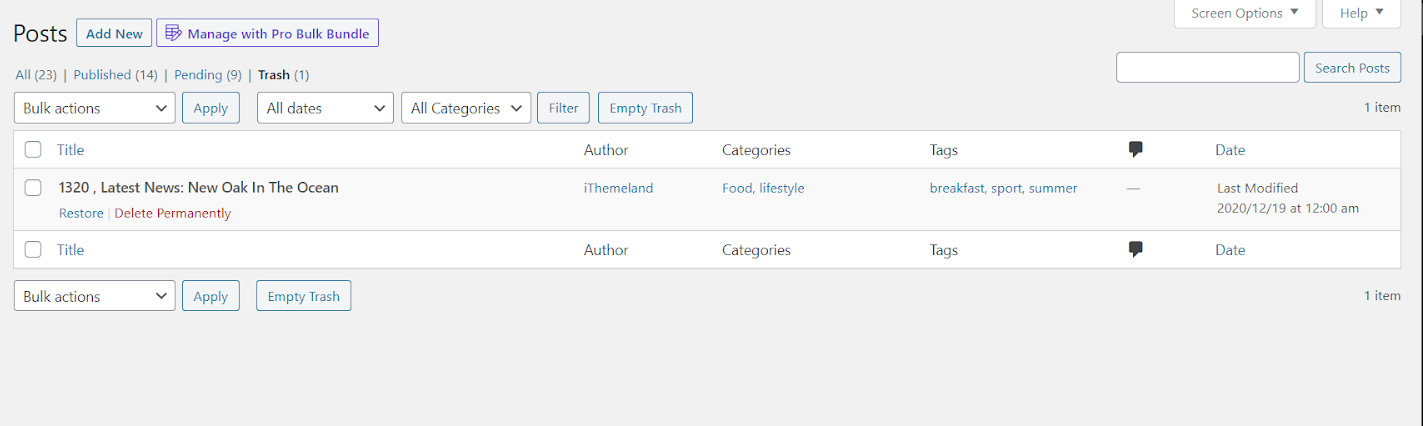Click Delete Permanently link

[173, 213]
